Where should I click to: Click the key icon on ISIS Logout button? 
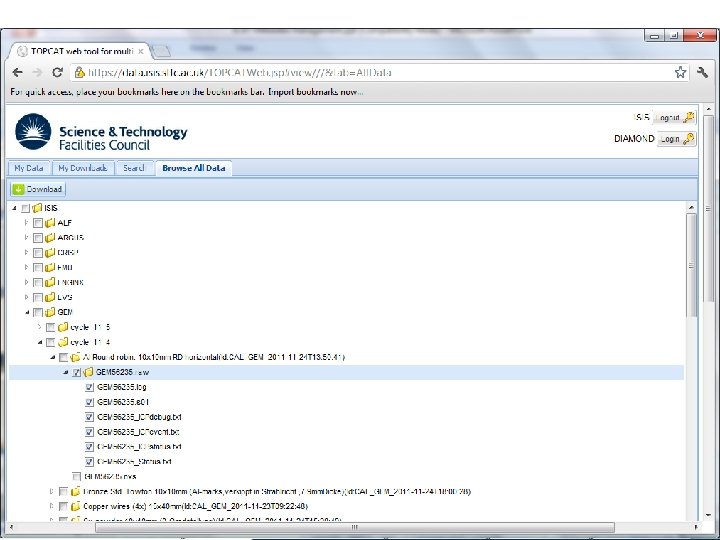click(x=688, y=118)
